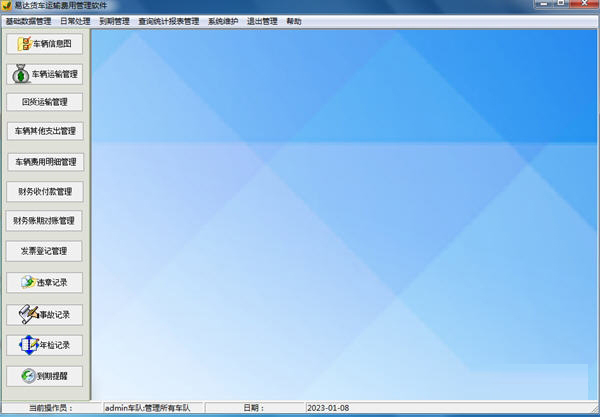This screenshot has height=417, width=600.
Task: Open 事故记录 with the pencil scroll icon
Action: pyautogui.click(x=44, y=314)
